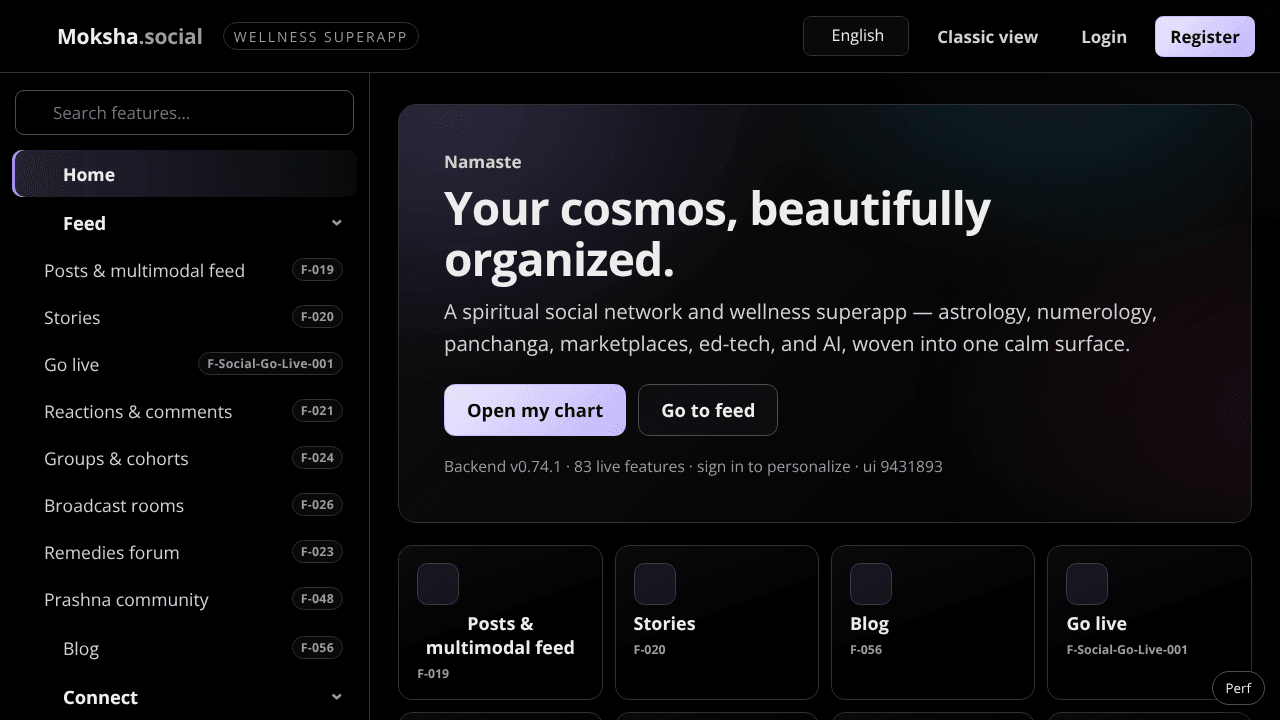Collapse the Feed section chevron
This screenshot has height=720, width=1280.
point(337,223)
